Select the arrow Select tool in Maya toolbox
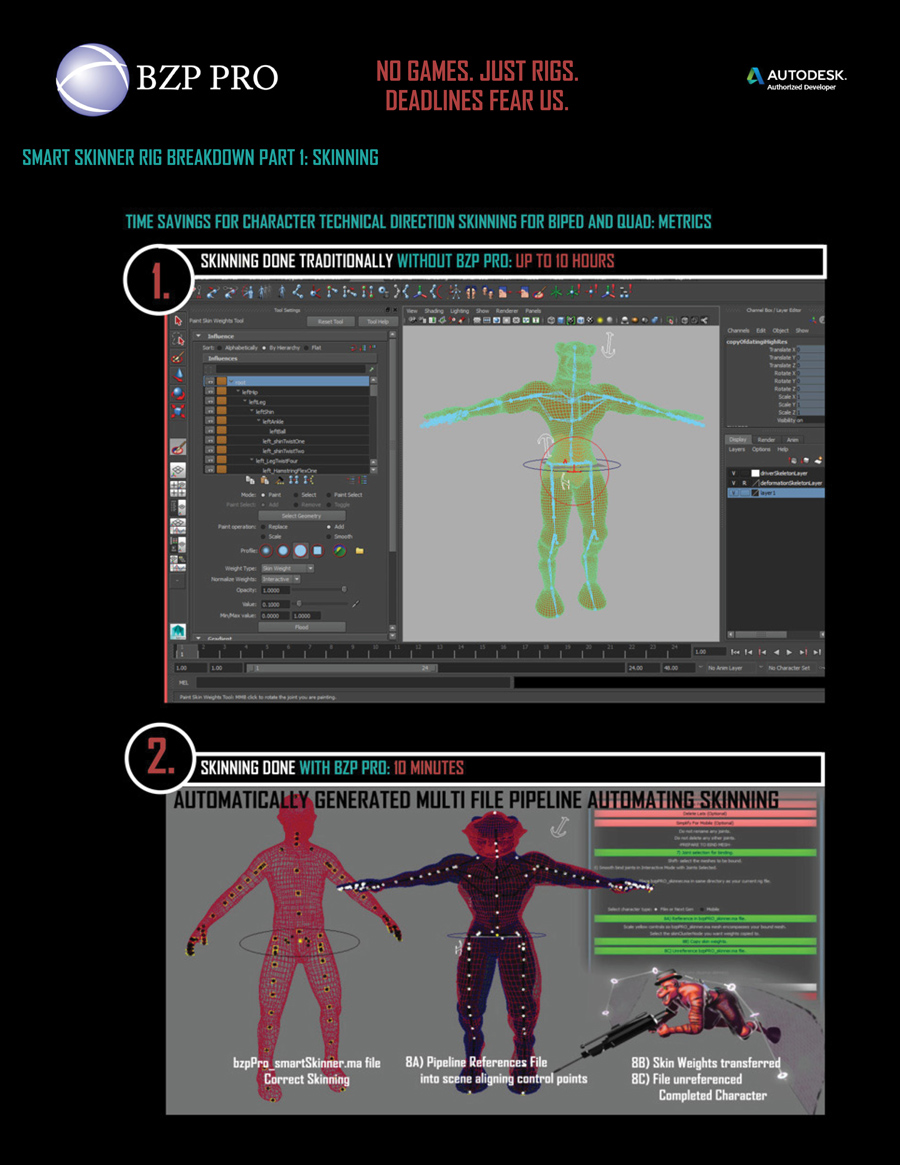 point(178,321)
